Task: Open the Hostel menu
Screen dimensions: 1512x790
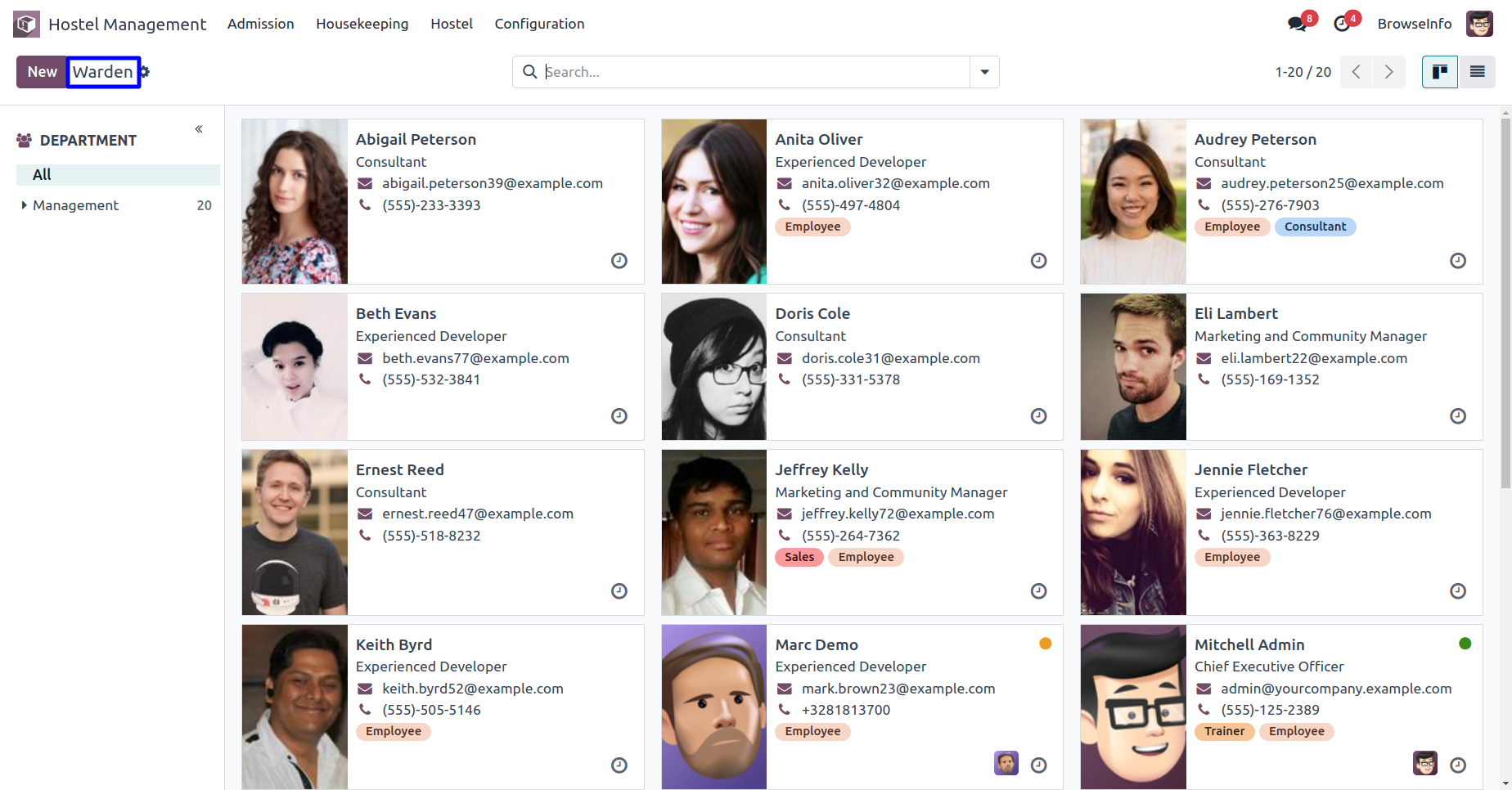Action: pyautogui.click(x=452, y=24)
